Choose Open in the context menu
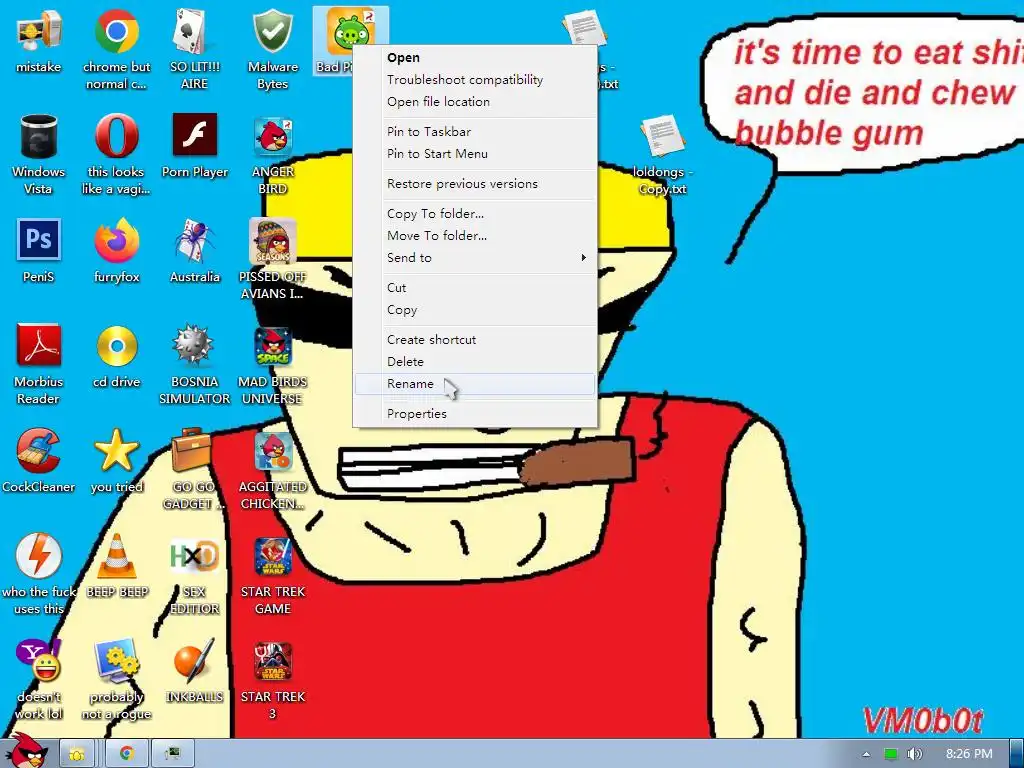Screen dimensions: 1024x768 (x=475, y=57)
